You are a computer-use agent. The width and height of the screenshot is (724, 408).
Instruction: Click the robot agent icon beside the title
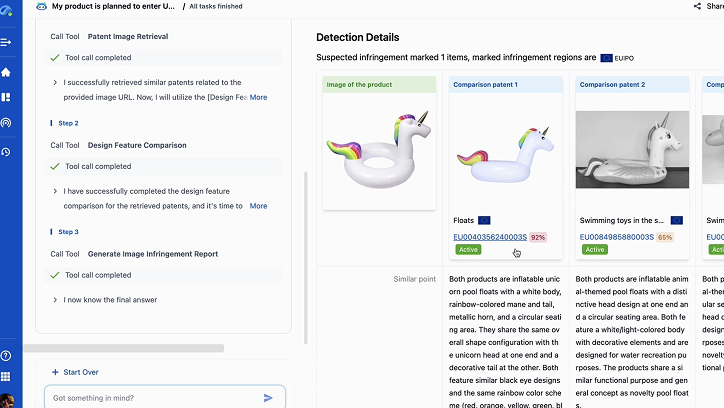(x=42, y=6)
